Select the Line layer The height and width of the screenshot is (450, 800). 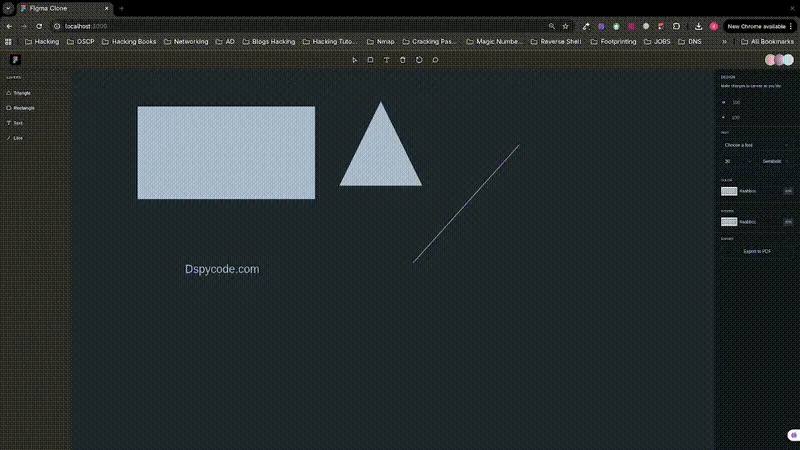(x=14, y=138)
